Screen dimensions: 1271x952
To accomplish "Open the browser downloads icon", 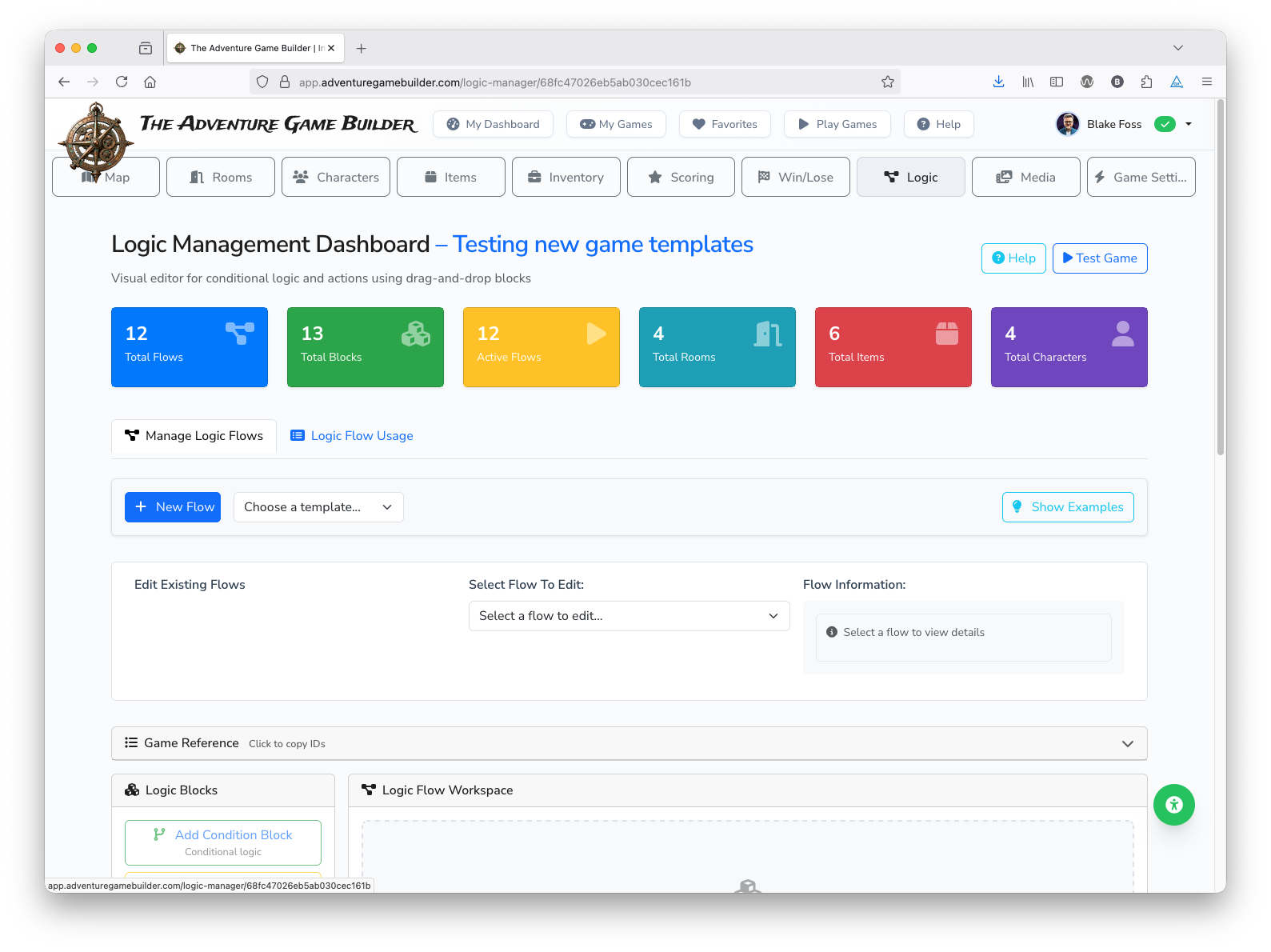I will (998, 82).
